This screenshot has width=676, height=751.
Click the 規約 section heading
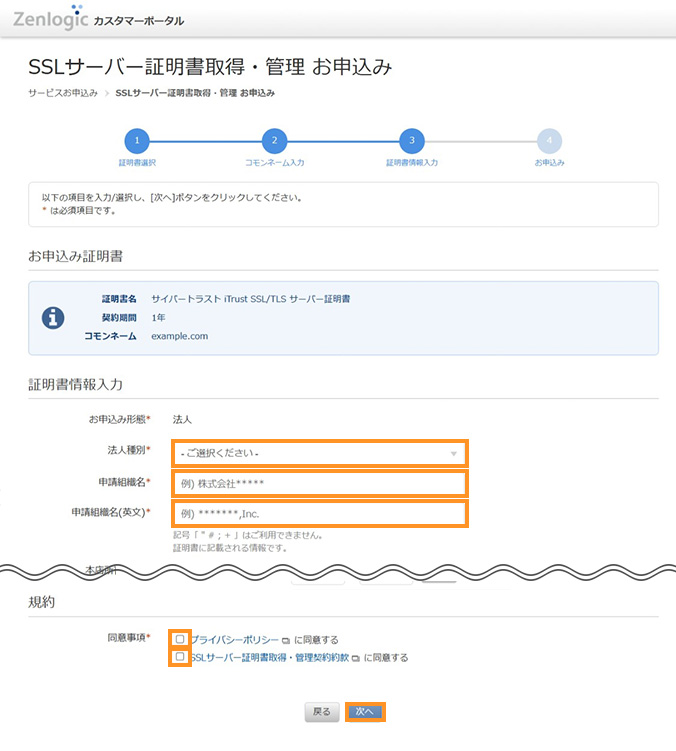(x=42, y=602)
